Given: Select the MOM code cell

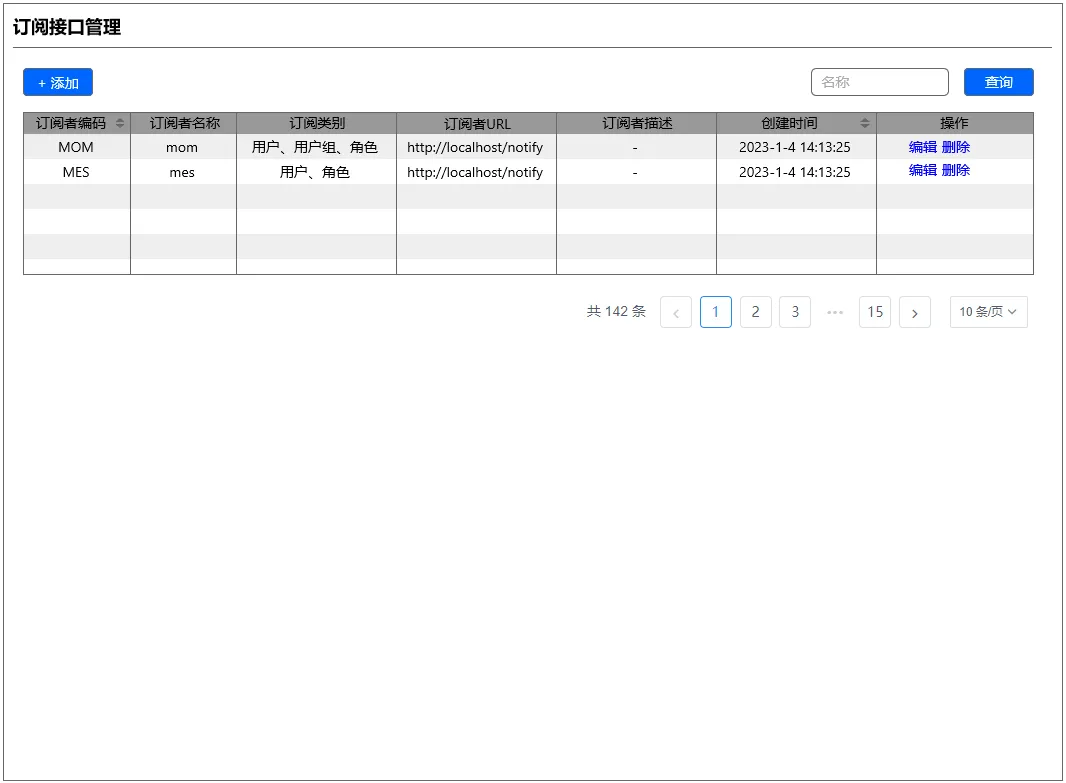Looking at the screenshot, I should point(76,147).
